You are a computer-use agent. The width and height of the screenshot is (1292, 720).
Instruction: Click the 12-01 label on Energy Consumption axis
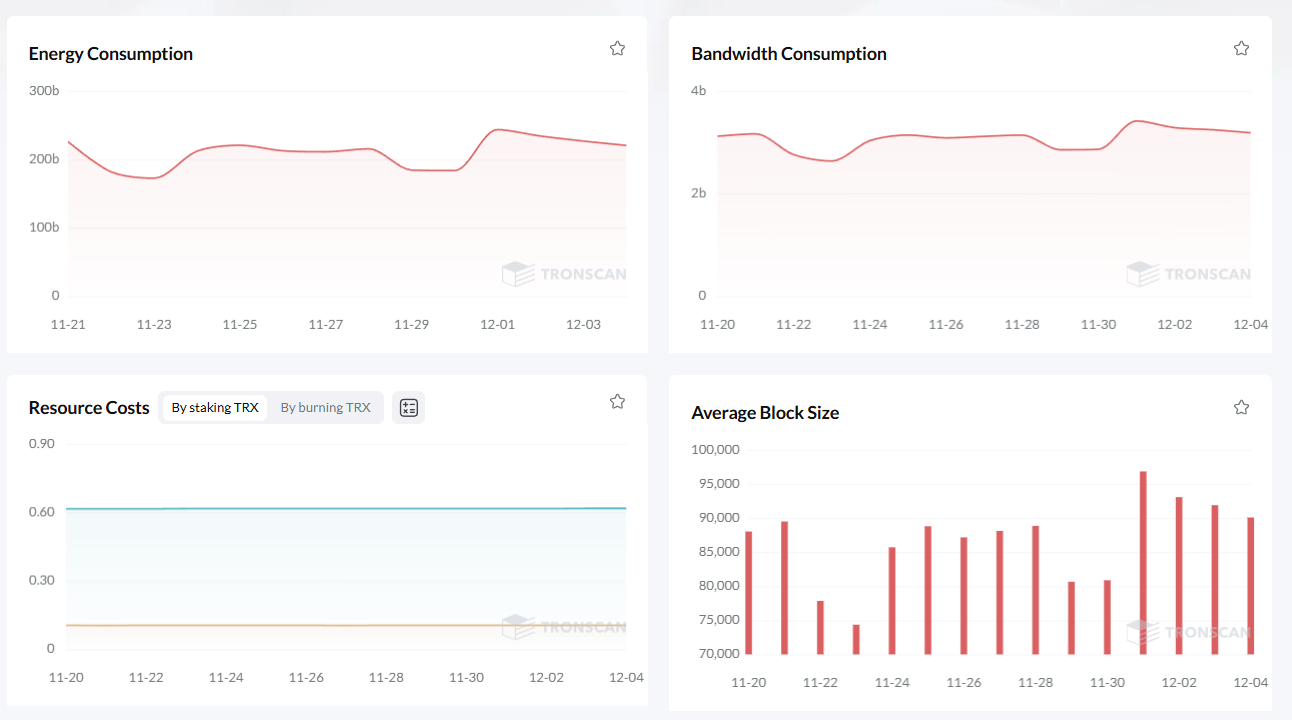tap(497, 325)
